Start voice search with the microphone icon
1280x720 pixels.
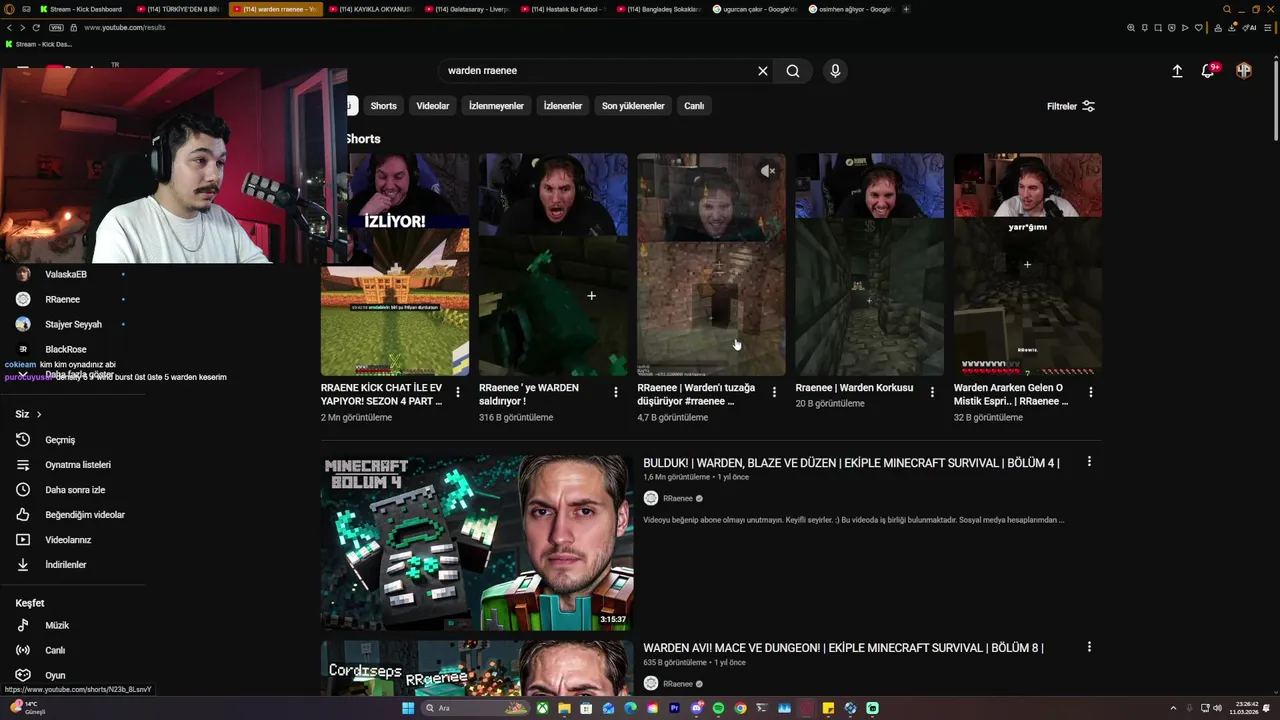(x=835, y=71)
